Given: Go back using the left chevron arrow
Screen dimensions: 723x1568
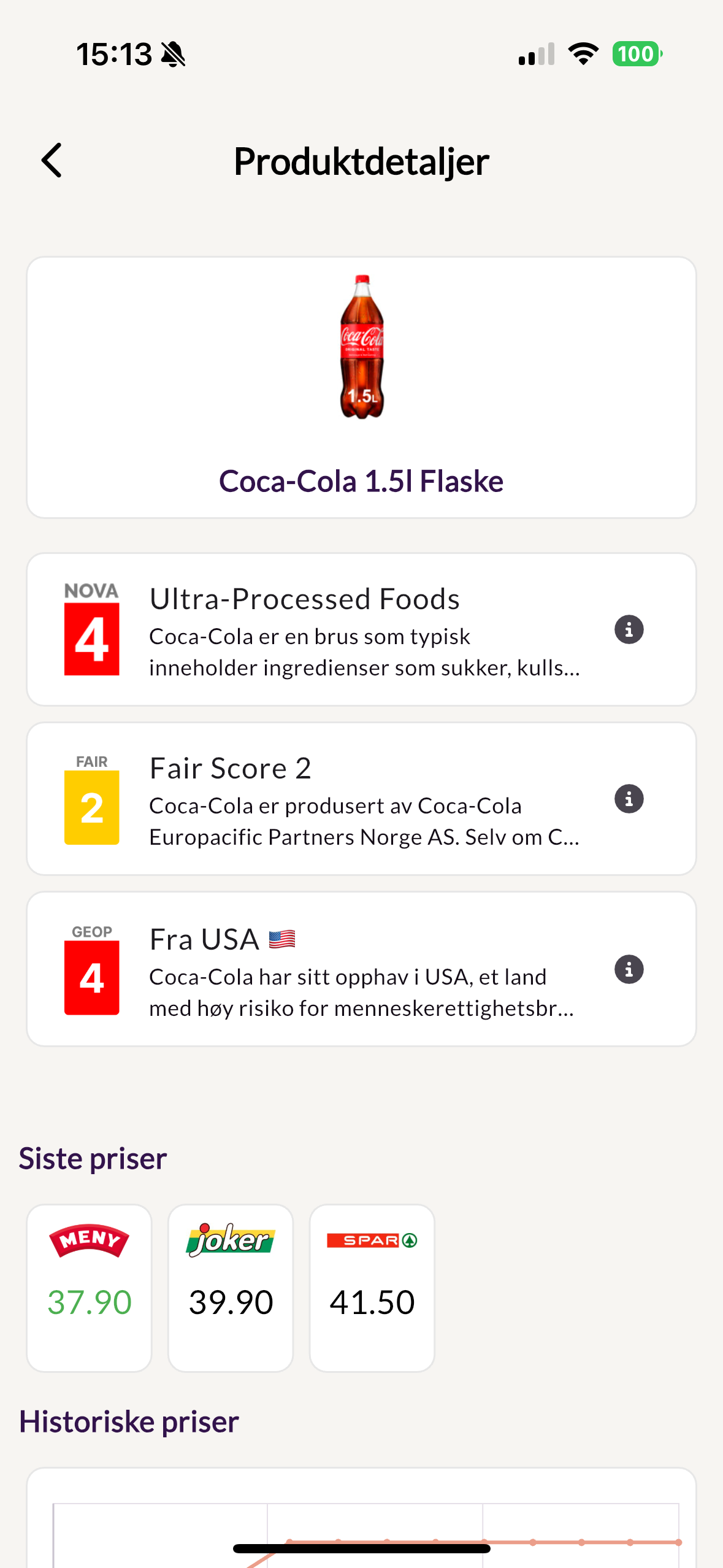Looking at the screenshot, I should 52,161.
